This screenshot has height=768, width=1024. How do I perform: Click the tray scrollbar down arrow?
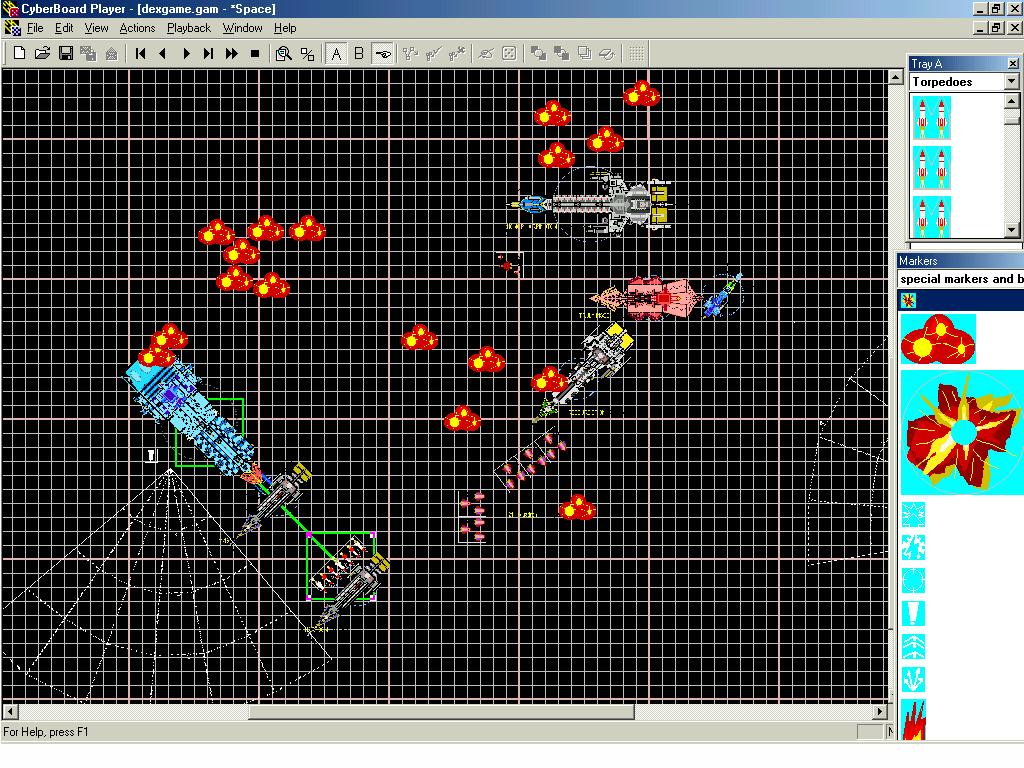coord(1012,230)
